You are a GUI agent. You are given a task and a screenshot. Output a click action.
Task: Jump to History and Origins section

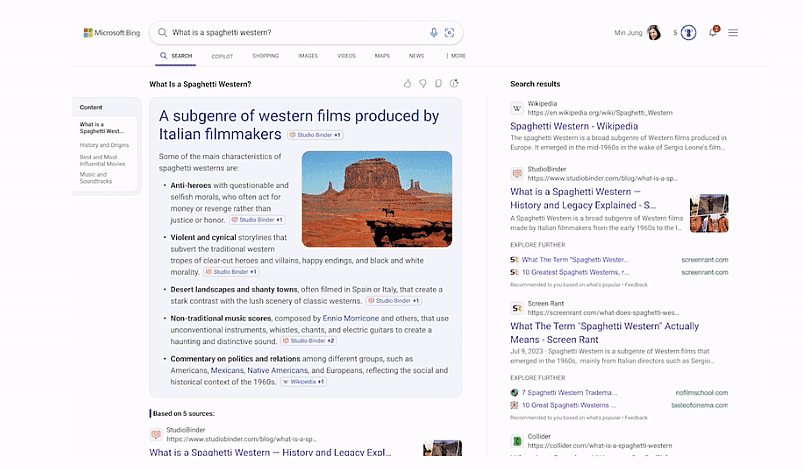(105, 145)
